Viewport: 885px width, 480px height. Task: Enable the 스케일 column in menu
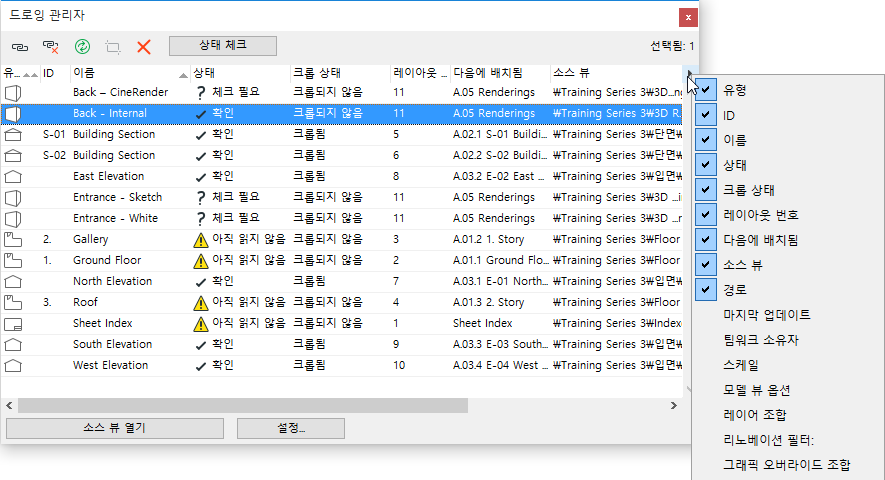[x=741, y=365]
